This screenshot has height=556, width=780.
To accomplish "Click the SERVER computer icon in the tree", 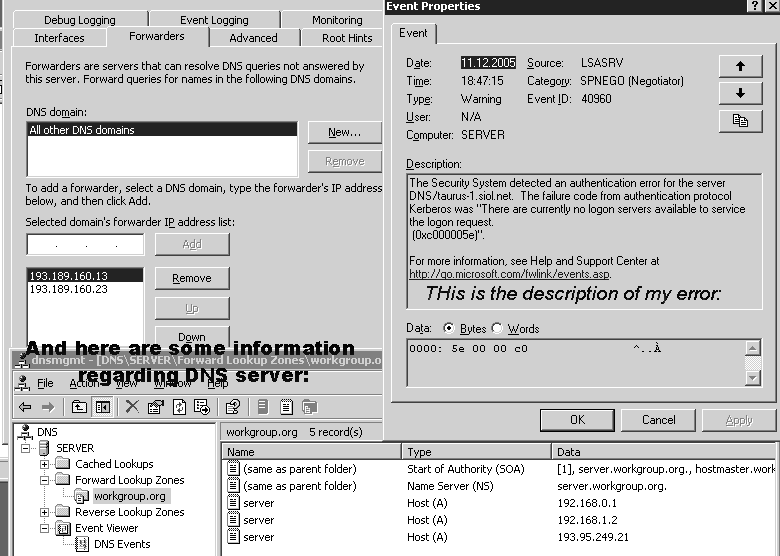I will click(44, 448).
